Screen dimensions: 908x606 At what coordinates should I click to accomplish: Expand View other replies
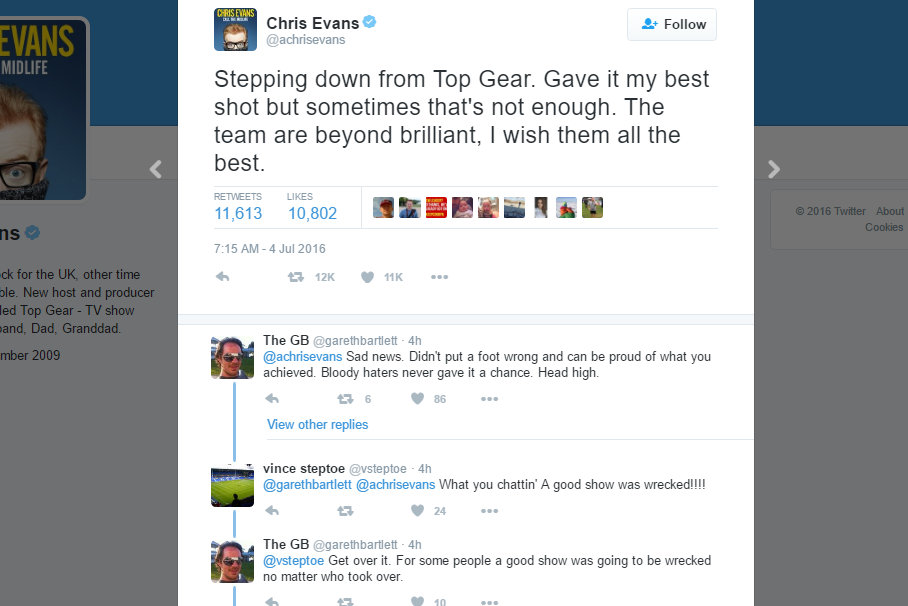tap(317, 425)
